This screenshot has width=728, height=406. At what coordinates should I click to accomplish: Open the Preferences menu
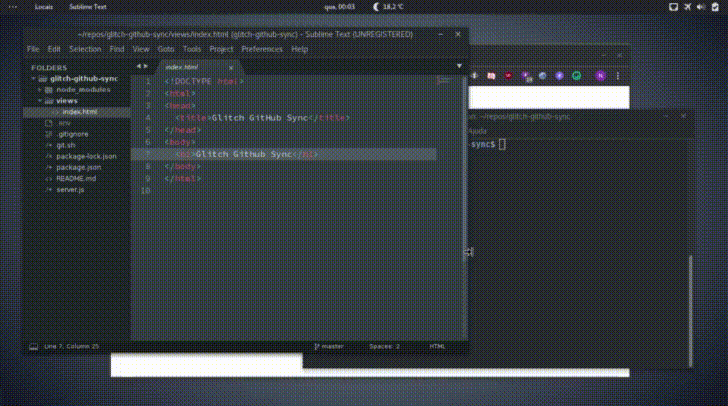tap(262, 49)
